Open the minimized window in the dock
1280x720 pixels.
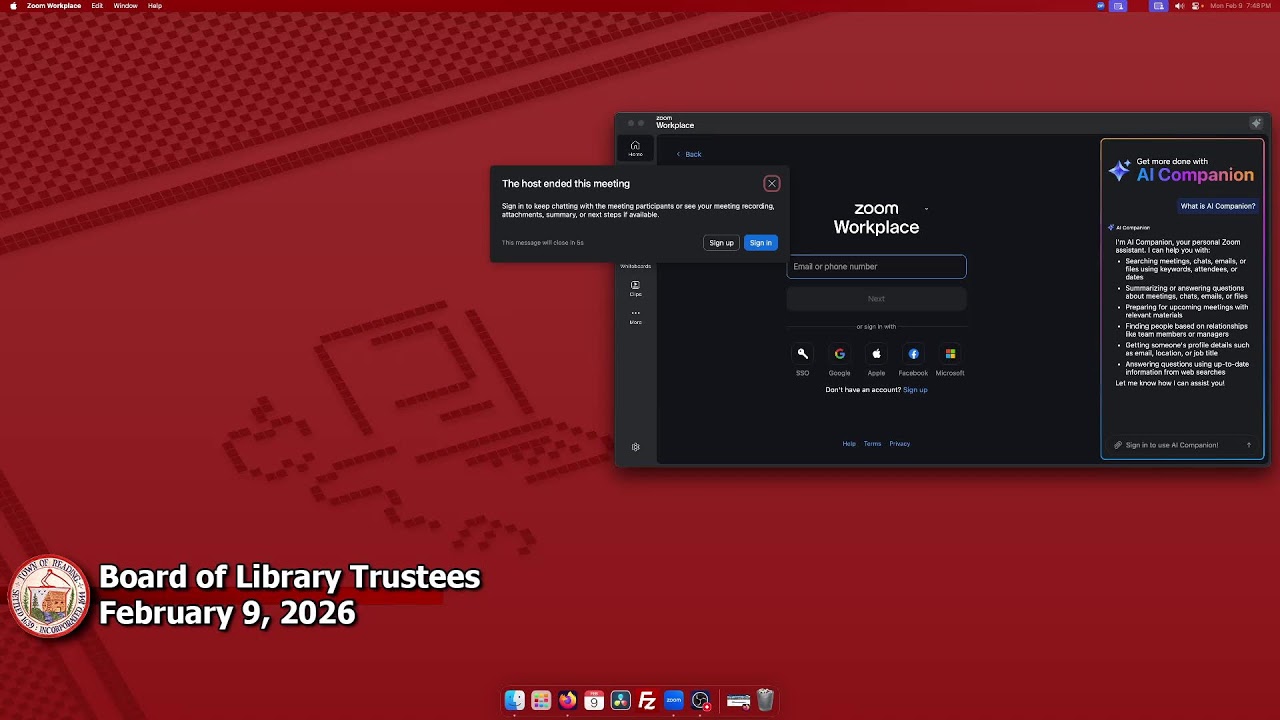[738, 701]
